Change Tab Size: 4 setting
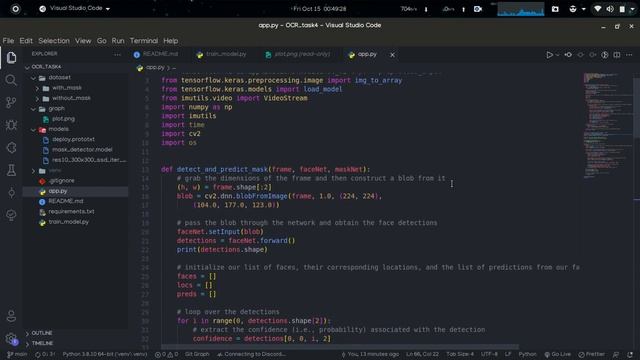 point(460,354)
